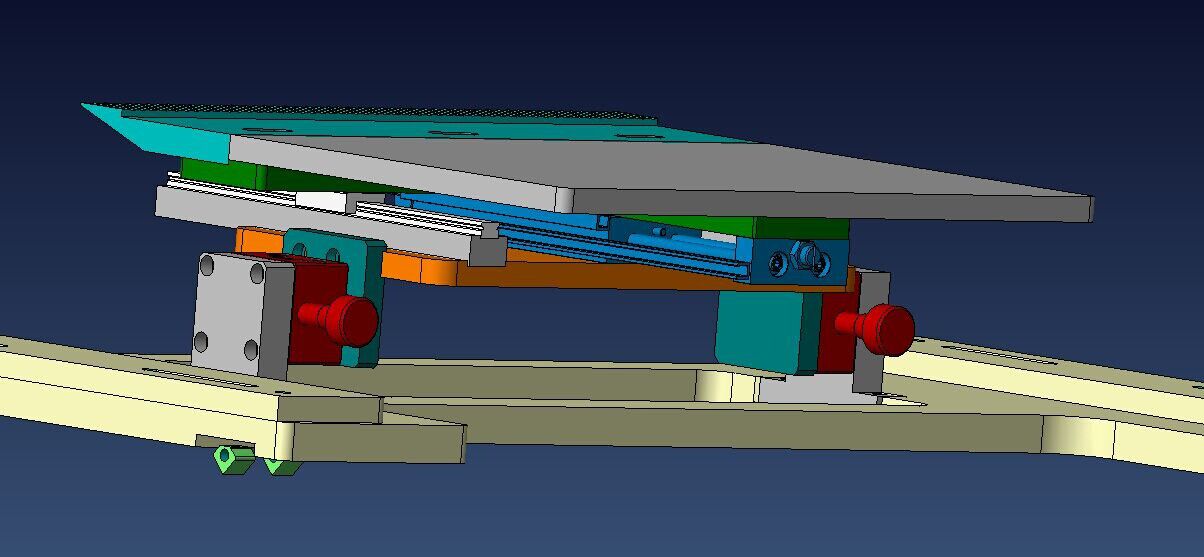Select the small gray rail end stop
Image resolution: width=1204 pixels, height=557 pixels.
[x=487, y=249]
